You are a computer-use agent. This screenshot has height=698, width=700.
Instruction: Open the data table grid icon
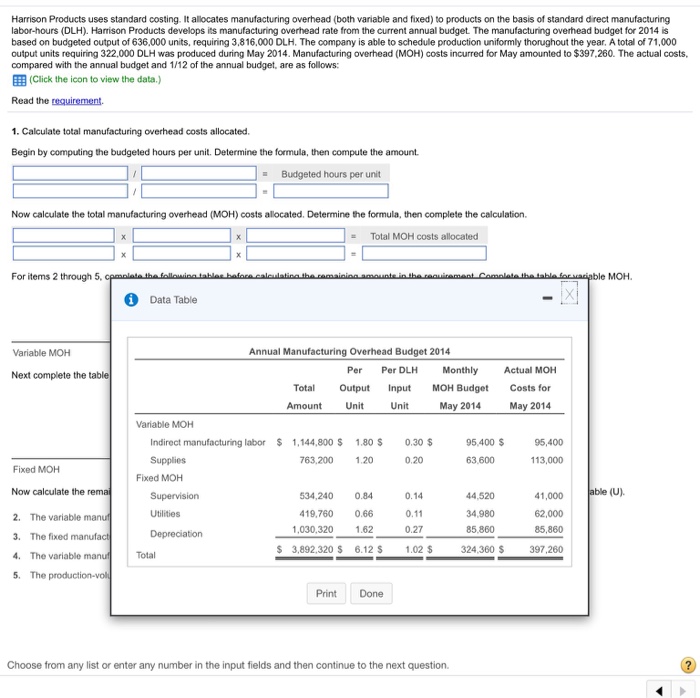tap(19, 80)
